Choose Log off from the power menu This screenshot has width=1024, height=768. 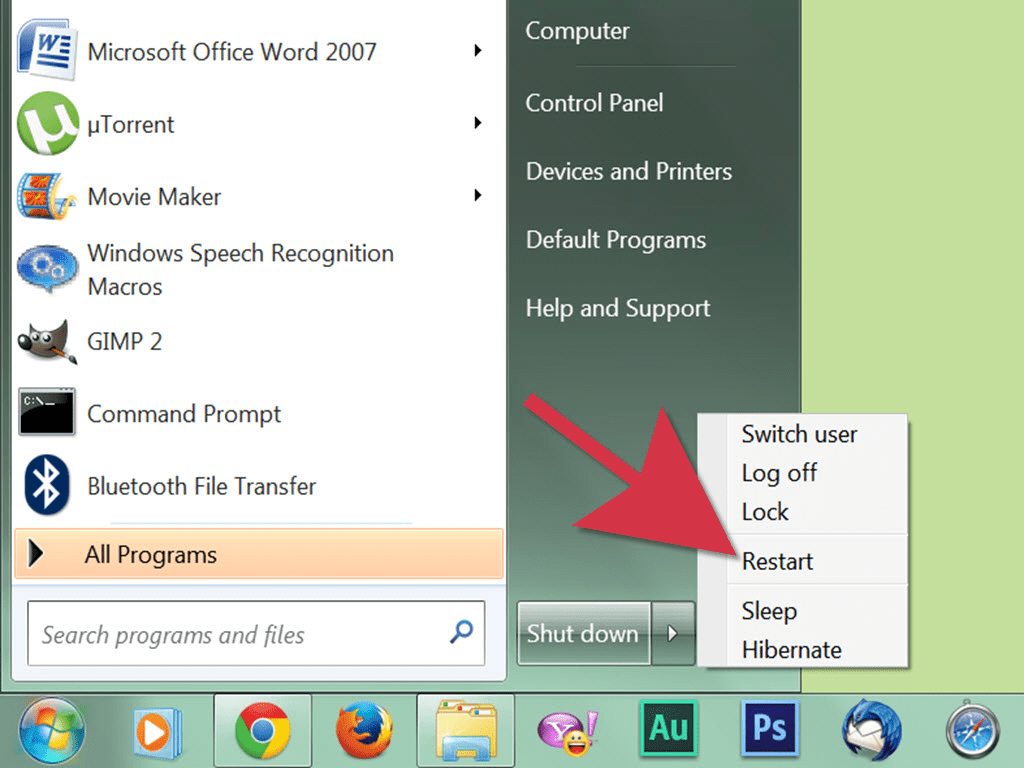(779, 473)
